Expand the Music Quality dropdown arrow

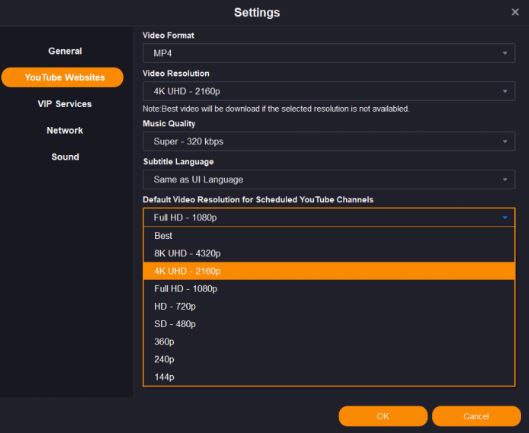coord(505,141)
